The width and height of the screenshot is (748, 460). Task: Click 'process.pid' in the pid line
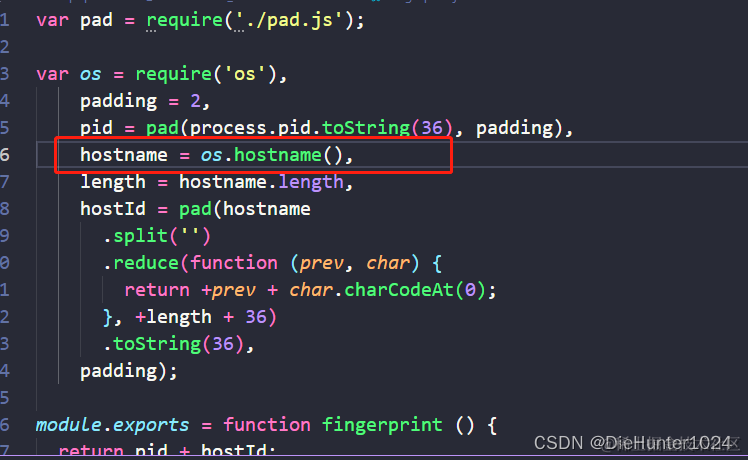(250, 128)
